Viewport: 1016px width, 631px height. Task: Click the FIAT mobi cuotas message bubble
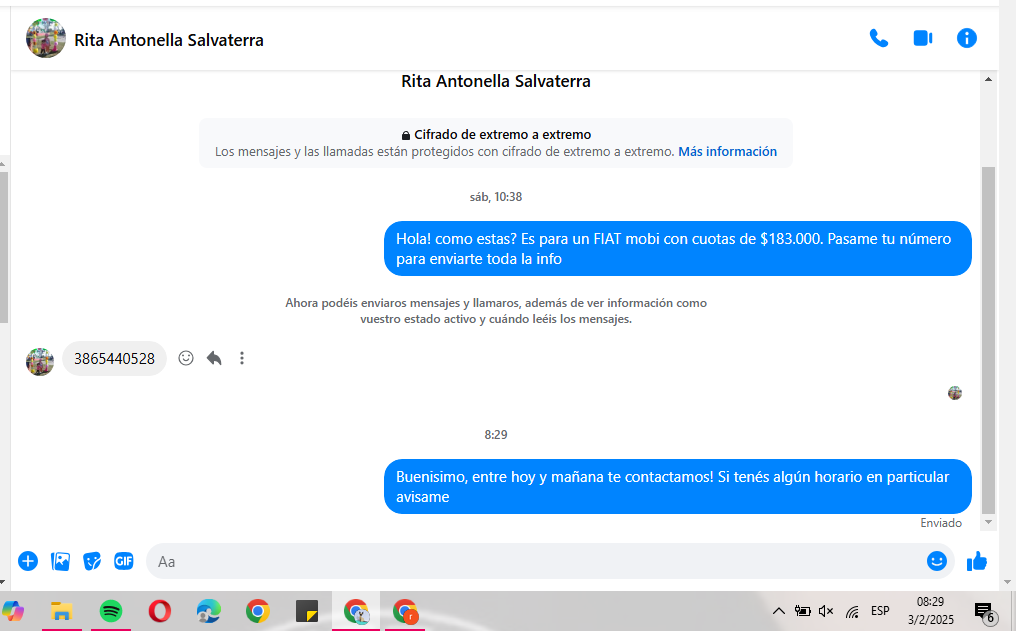point(678,249)
